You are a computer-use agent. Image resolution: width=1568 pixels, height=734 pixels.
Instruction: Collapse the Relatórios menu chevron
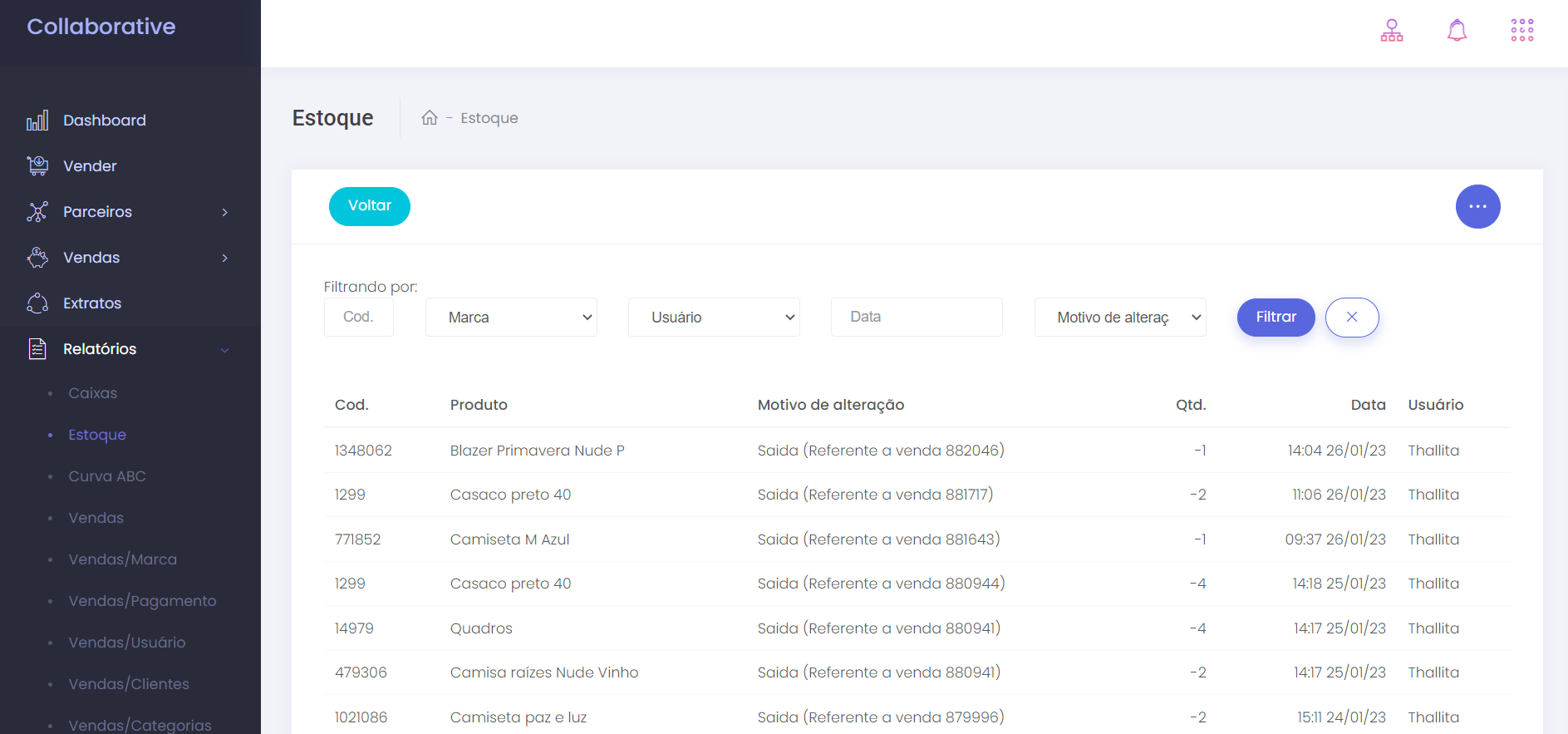224,350
